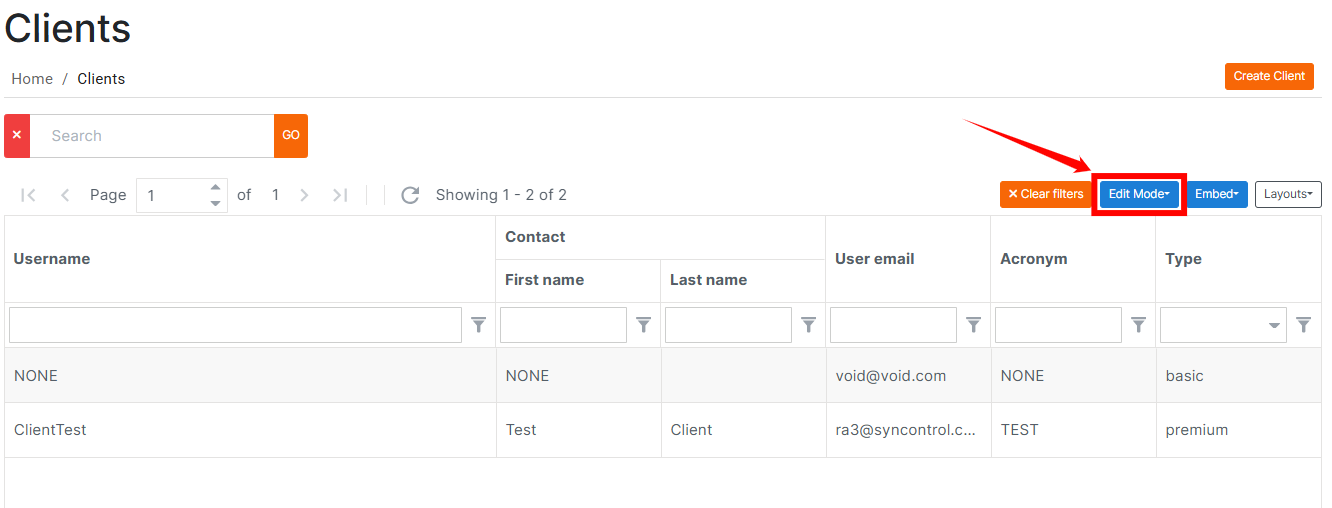1332x508 pixels.
Task: Click the Home breadcrumb link
Action: [32, 79]
